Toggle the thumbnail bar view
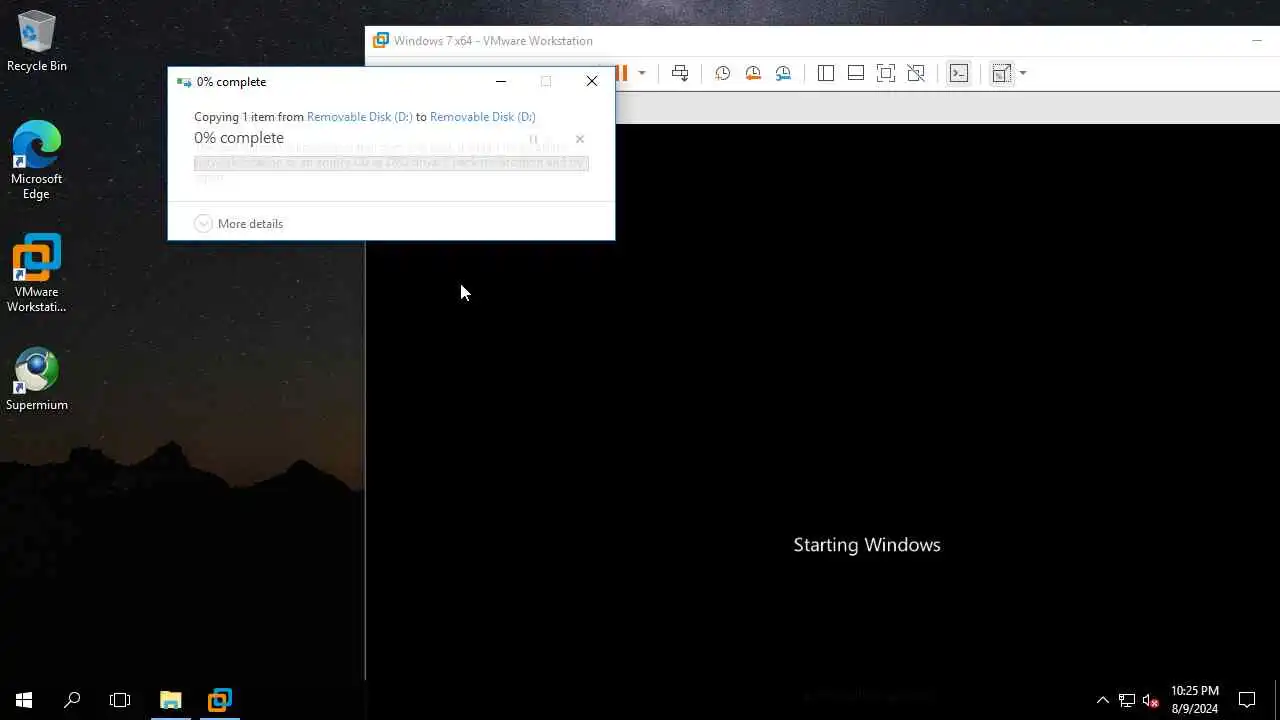Viewport: 1280px width, 720px height. coord(856,73)
